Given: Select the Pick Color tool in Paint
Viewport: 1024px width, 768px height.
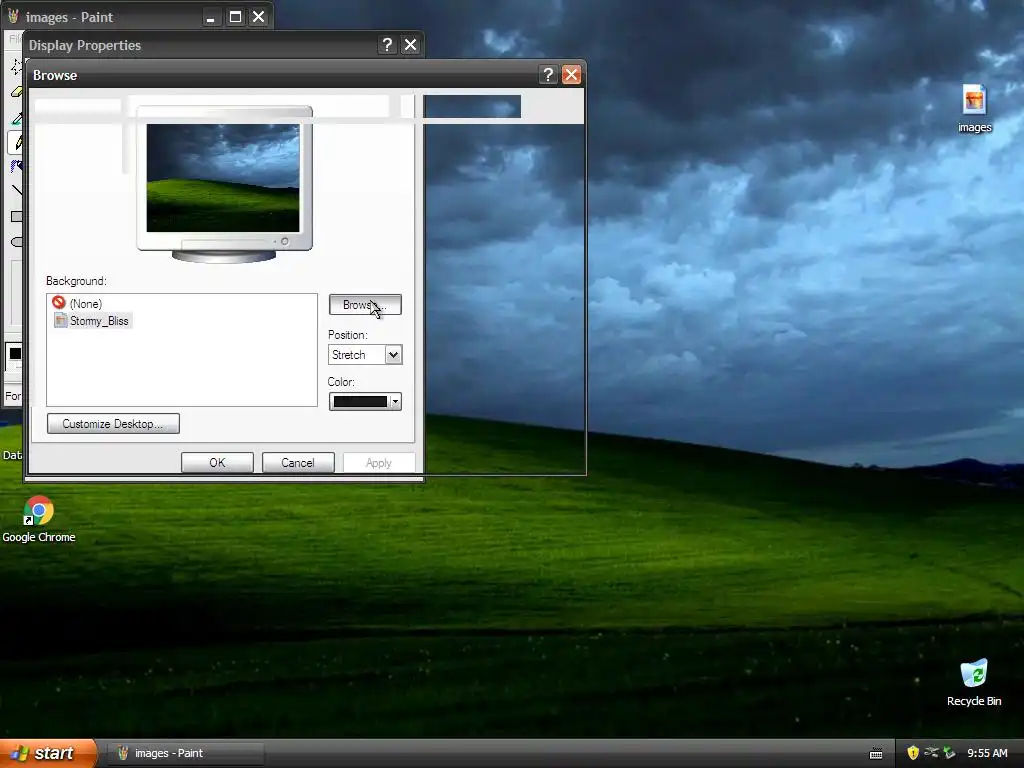Looking at the screenshot, I should coord(16,118).
